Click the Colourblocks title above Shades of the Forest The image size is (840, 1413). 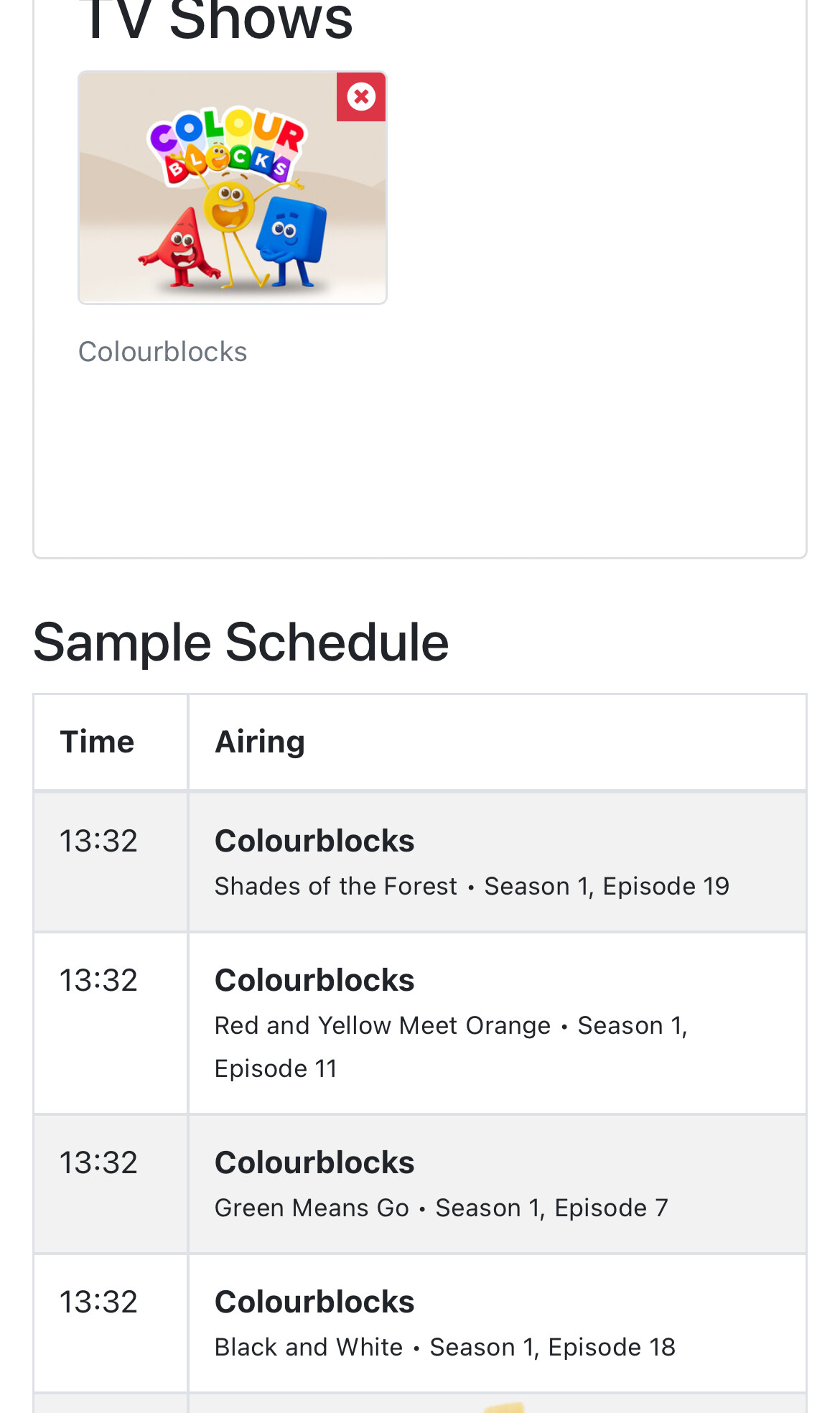[314, 841]
